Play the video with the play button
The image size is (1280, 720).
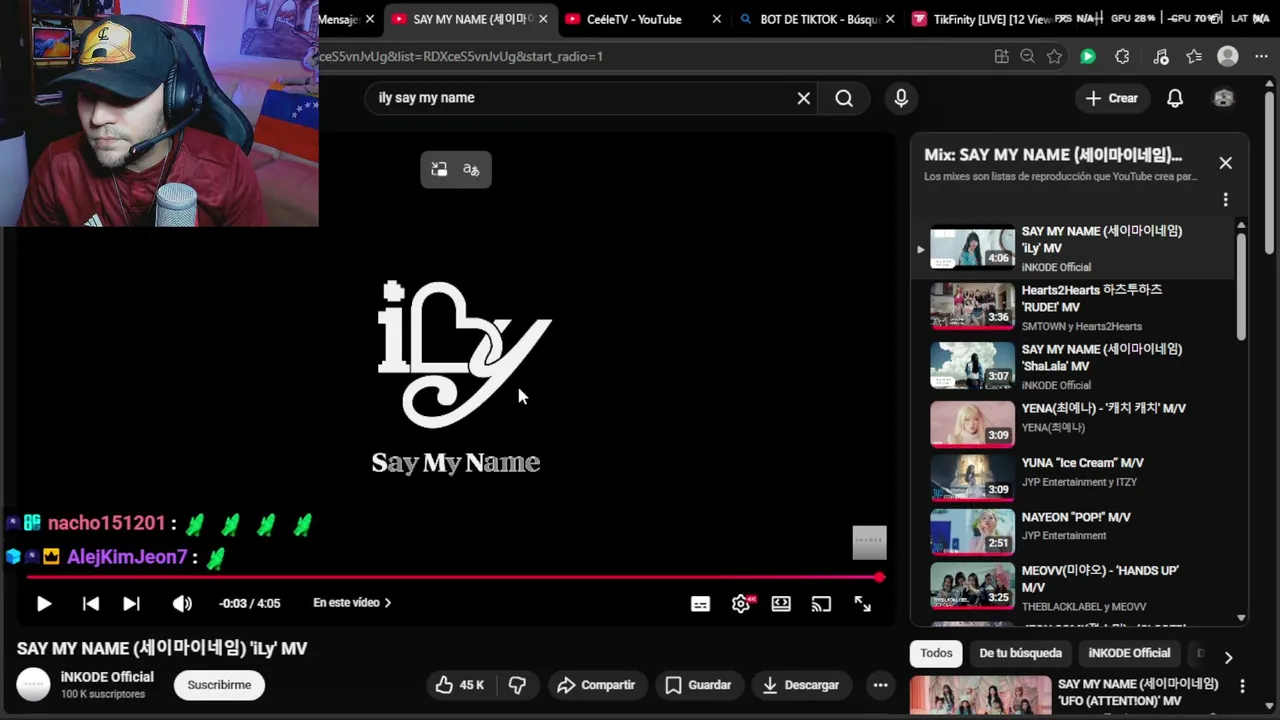coord(44,603)
